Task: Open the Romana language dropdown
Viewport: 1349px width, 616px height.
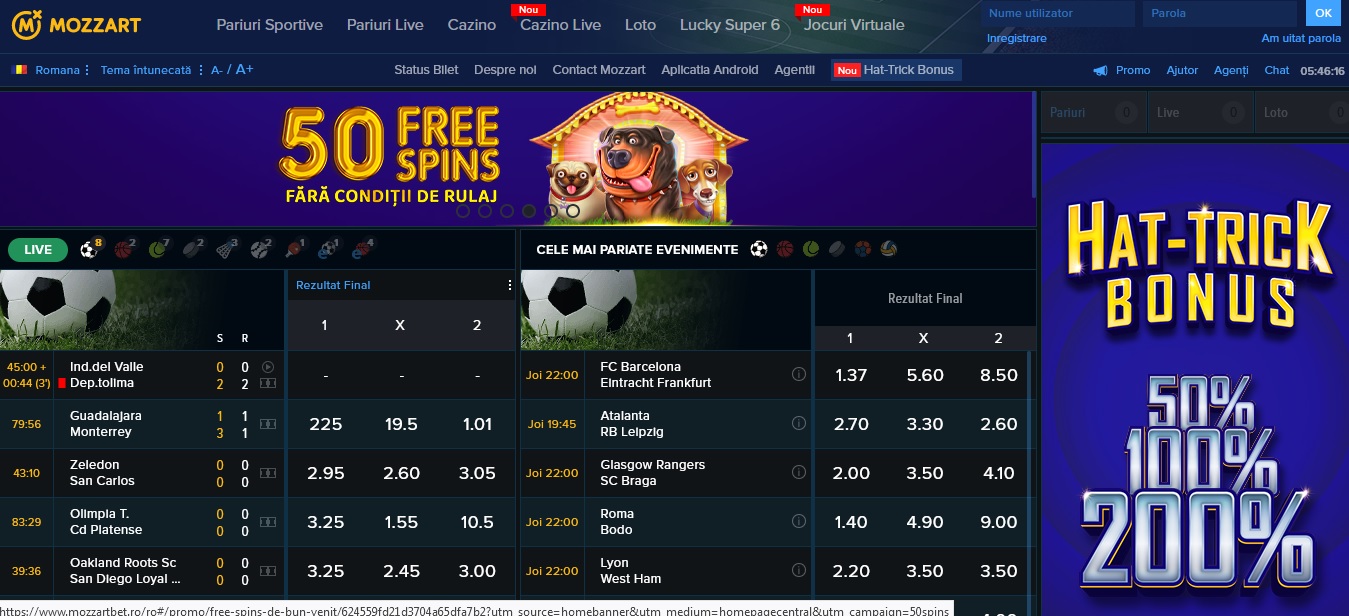Action: click(x=51, y=70)
